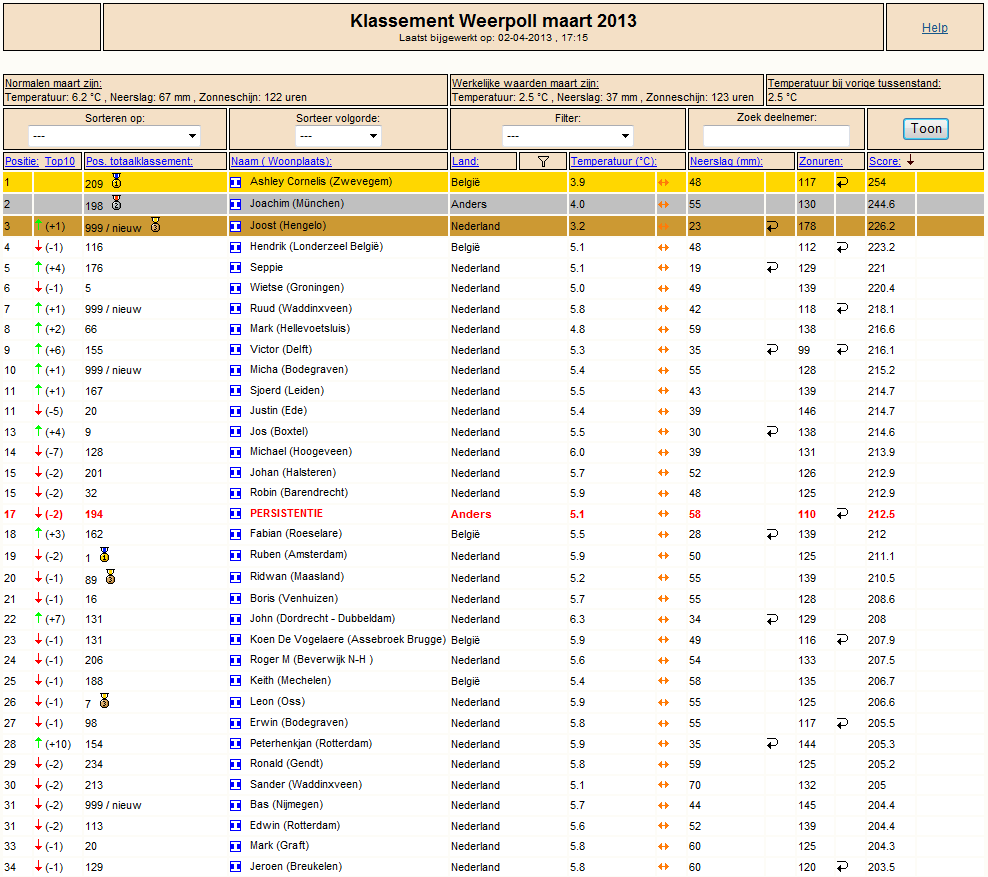Click the gold medal icon in Ashley's row

pyautogui.click(x=117, y=181)
